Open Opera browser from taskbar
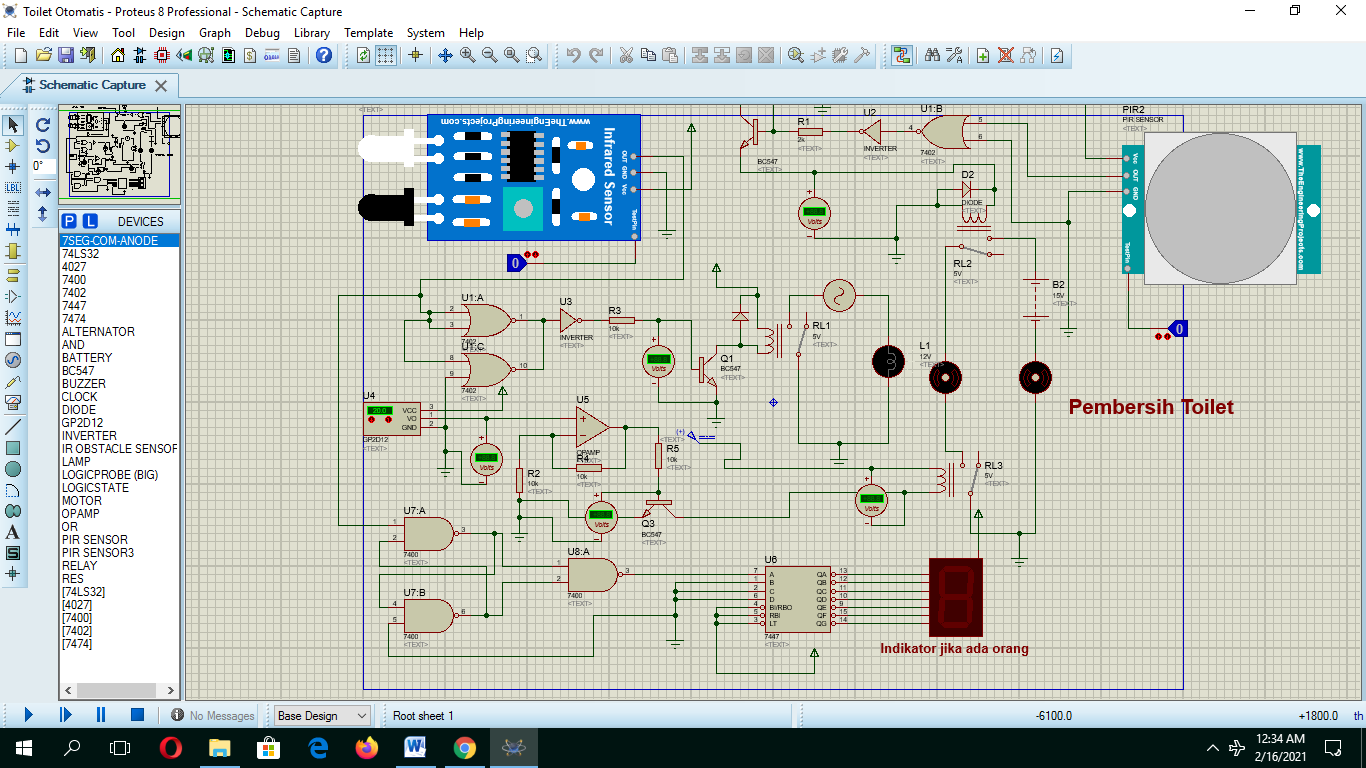 [171, 747]
